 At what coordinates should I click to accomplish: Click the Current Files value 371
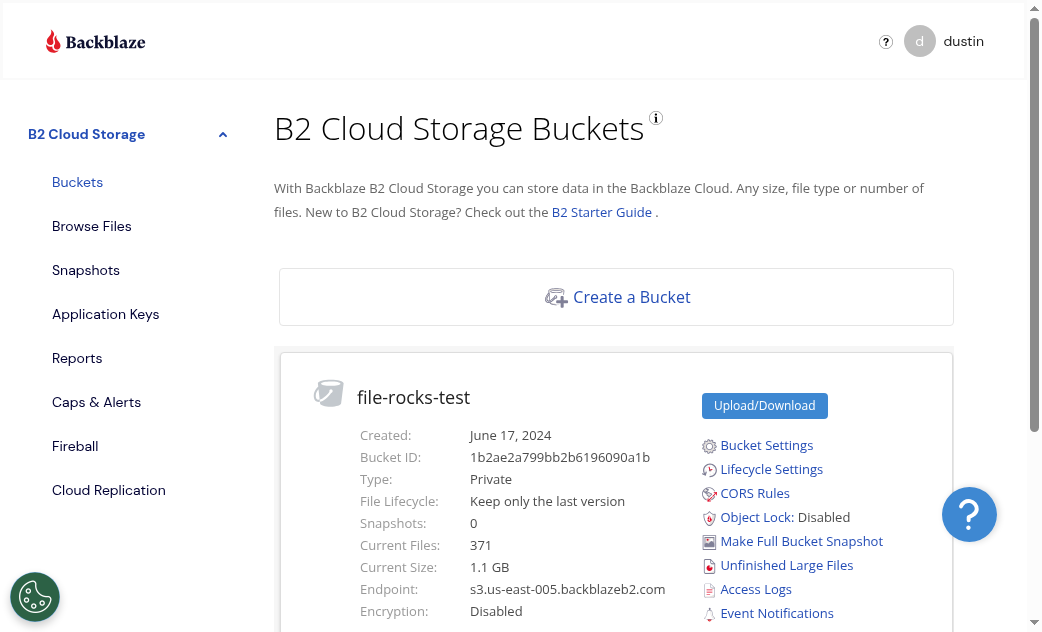[480, 546]
